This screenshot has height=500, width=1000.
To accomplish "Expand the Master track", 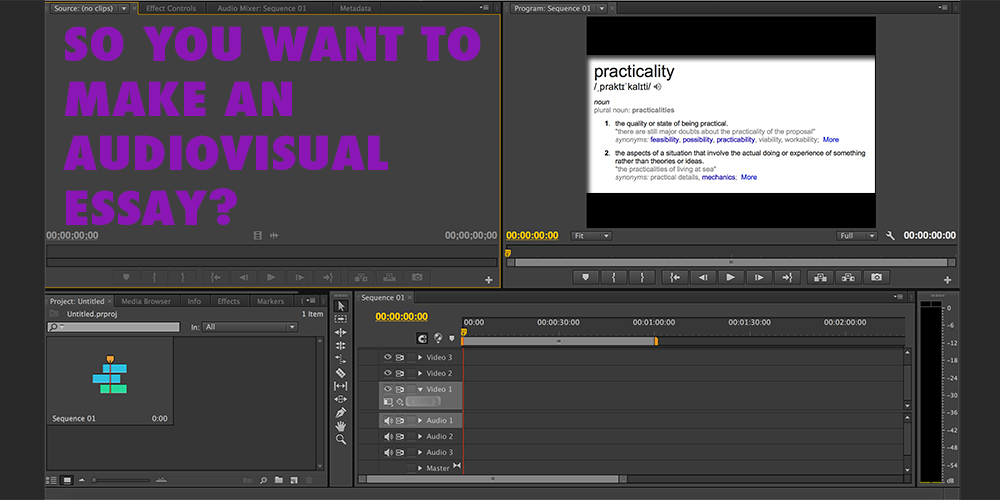I will tap(420, 468).
